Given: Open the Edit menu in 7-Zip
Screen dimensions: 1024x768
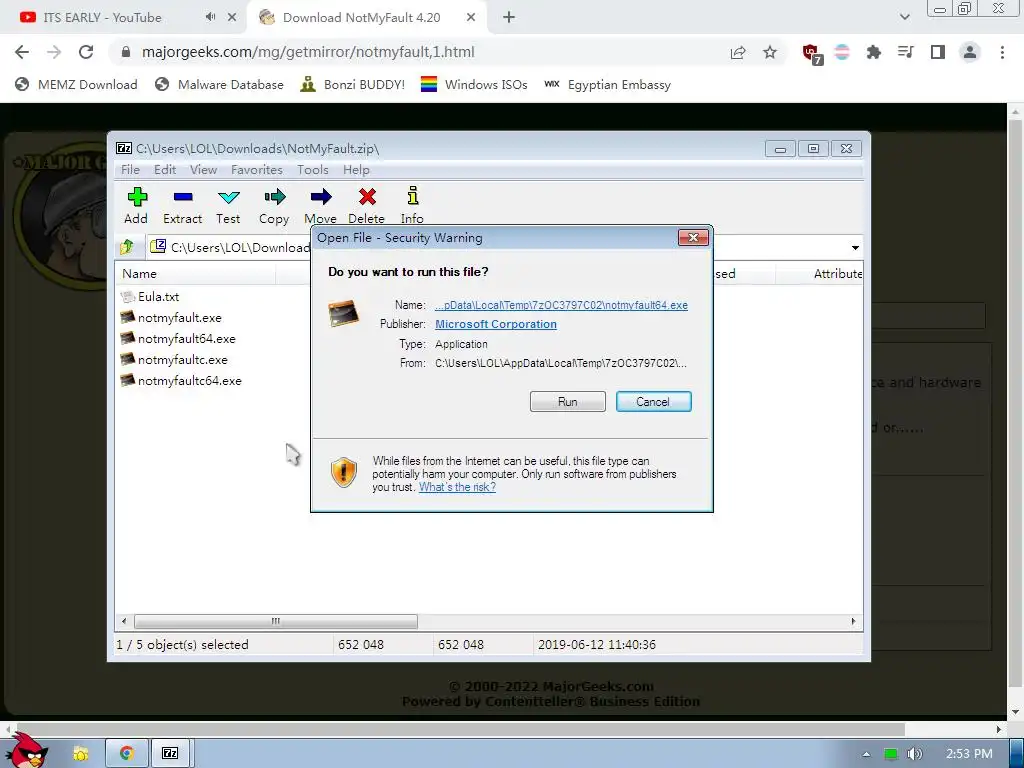Looking at the screenshot, I should (165, 170).
